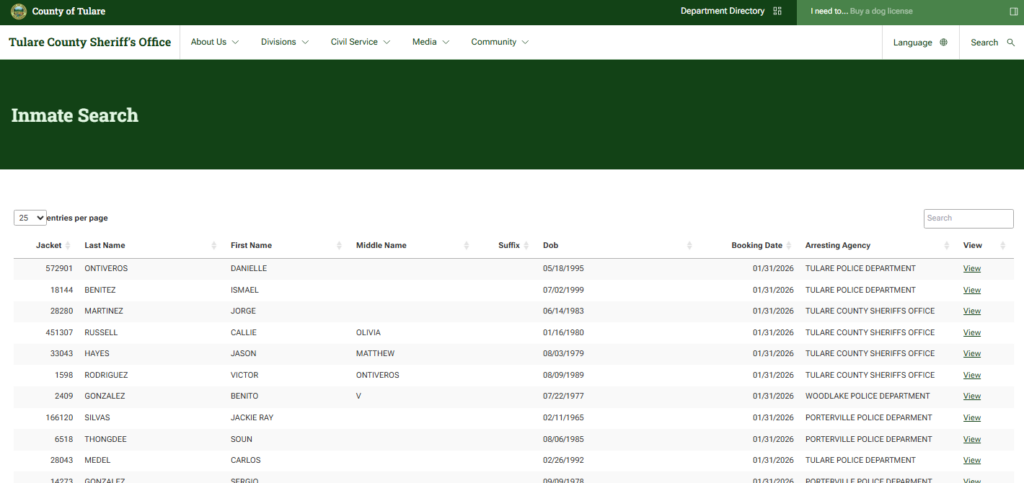Viewport: 1024px width, 483px height.
Task: Open the Civil Service menu
Action: coord(359,42)
